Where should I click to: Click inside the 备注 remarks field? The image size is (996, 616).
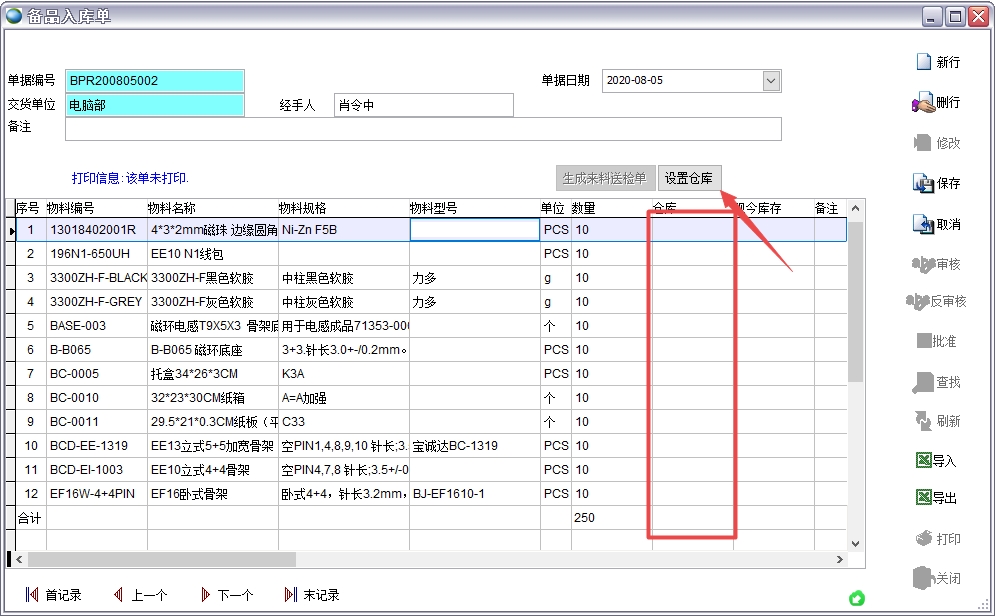(x=400, y=128)
